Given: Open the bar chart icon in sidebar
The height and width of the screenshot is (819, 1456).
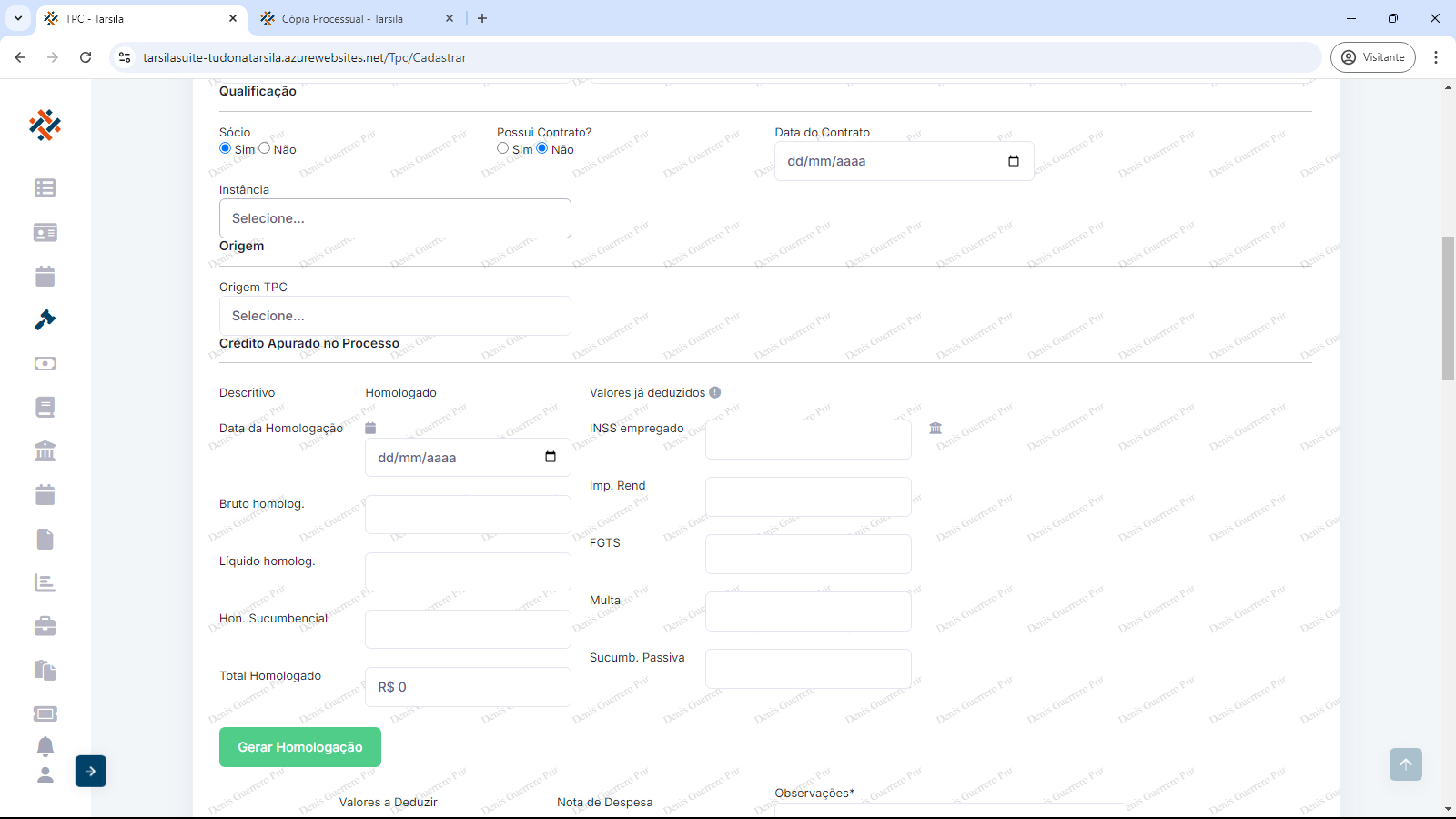Looking at the screenshot, I should [45, 582].
